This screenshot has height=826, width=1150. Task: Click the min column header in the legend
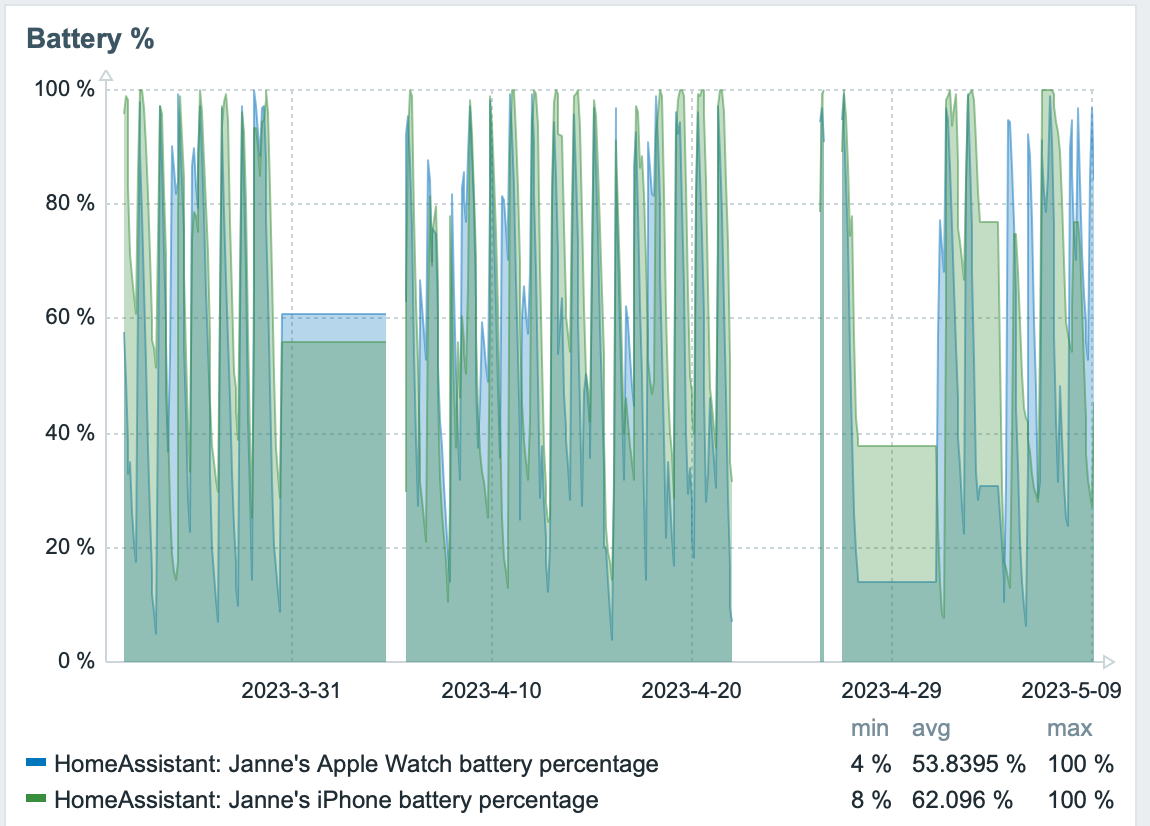pos(870,728)
